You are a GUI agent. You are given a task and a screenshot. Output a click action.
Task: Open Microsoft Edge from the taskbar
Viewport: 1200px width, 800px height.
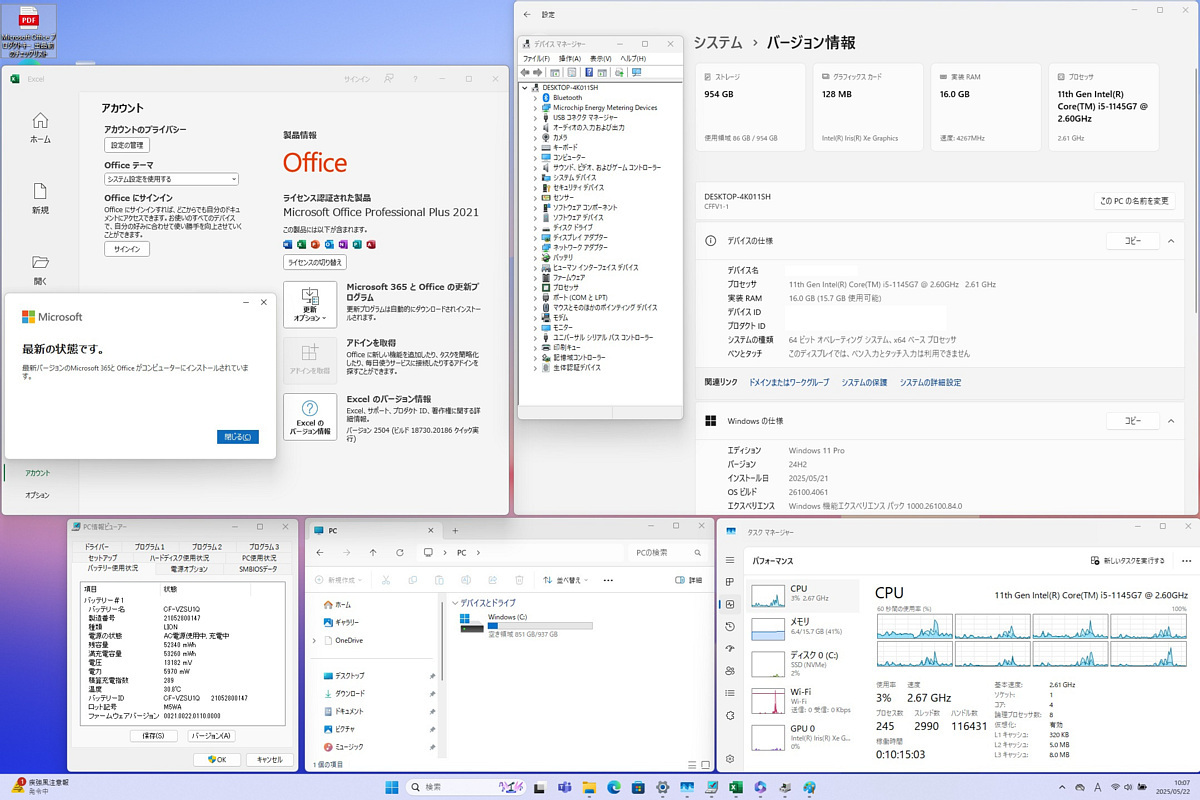[614, 787]
